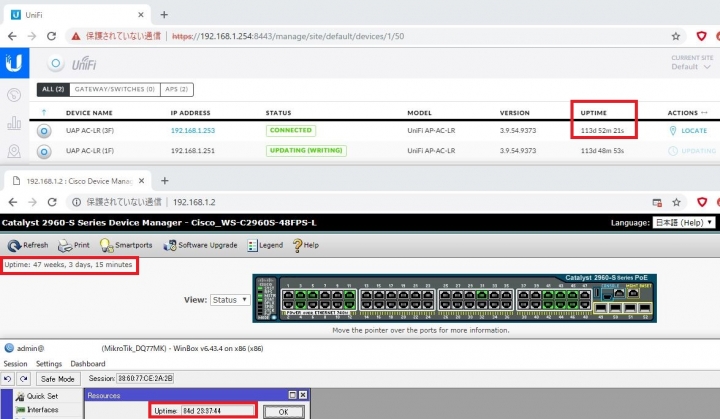Click Uptime value field in Resources window
The image size is (720, 419).
217,411
